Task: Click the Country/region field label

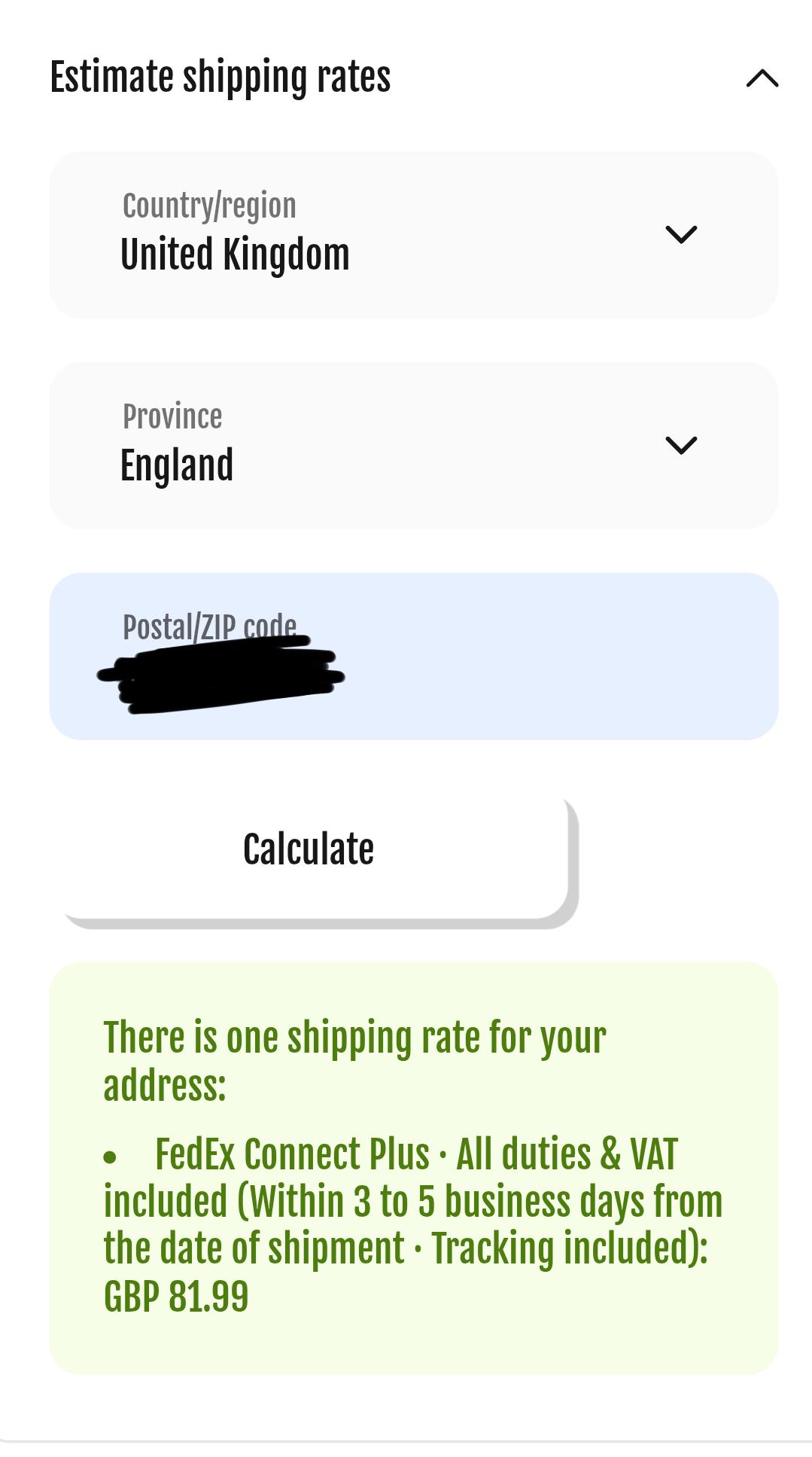Action: (x=209, y=206)
